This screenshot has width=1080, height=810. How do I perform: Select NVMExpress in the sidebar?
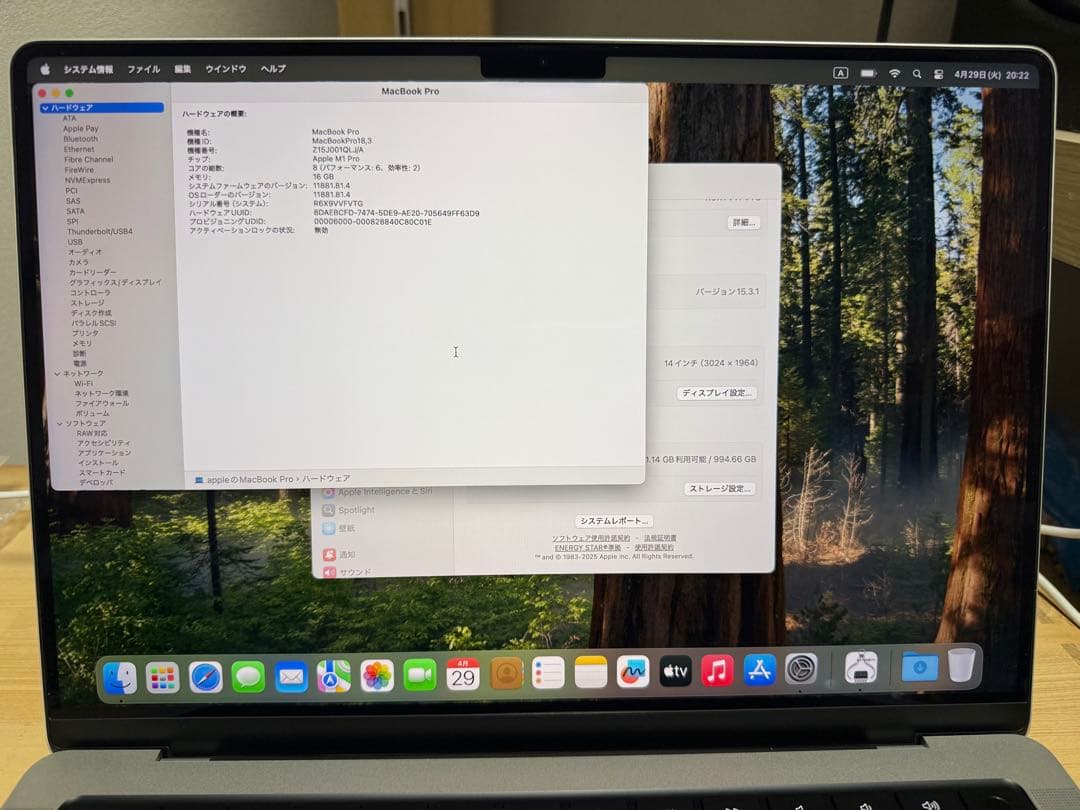pos(87,180)
